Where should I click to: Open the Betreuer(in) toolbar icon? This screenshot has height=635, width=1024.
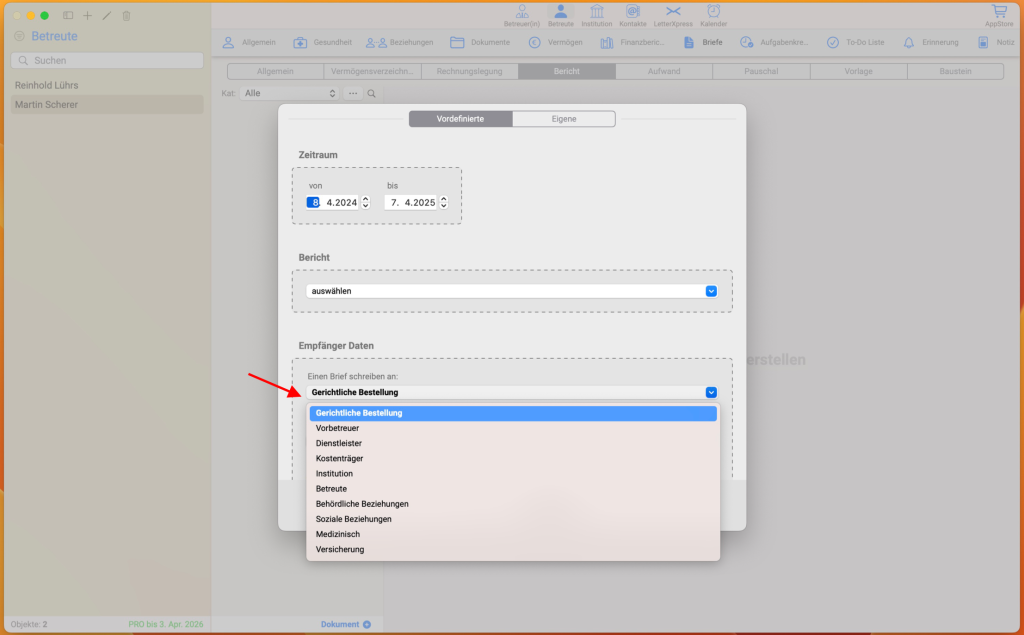click(521, 15)
